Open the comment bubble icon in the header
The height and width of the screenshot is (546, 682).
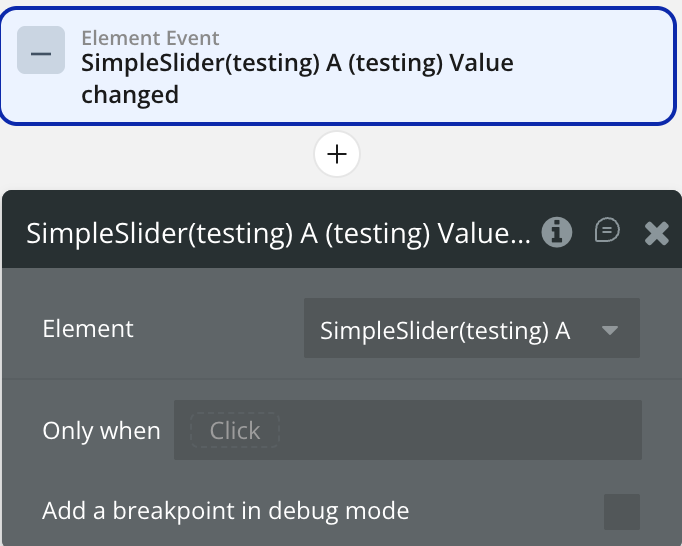coord(607,231)
